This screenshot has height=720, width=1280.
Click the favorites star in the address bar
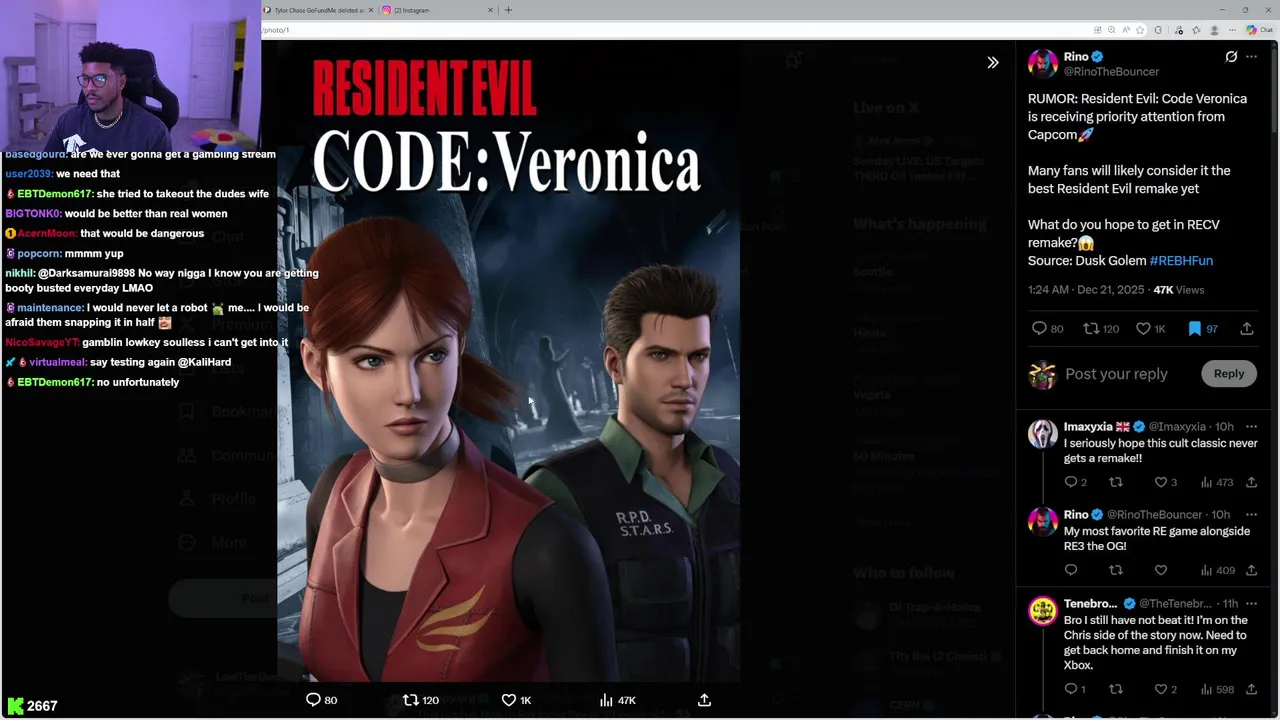click(1139, 30)
